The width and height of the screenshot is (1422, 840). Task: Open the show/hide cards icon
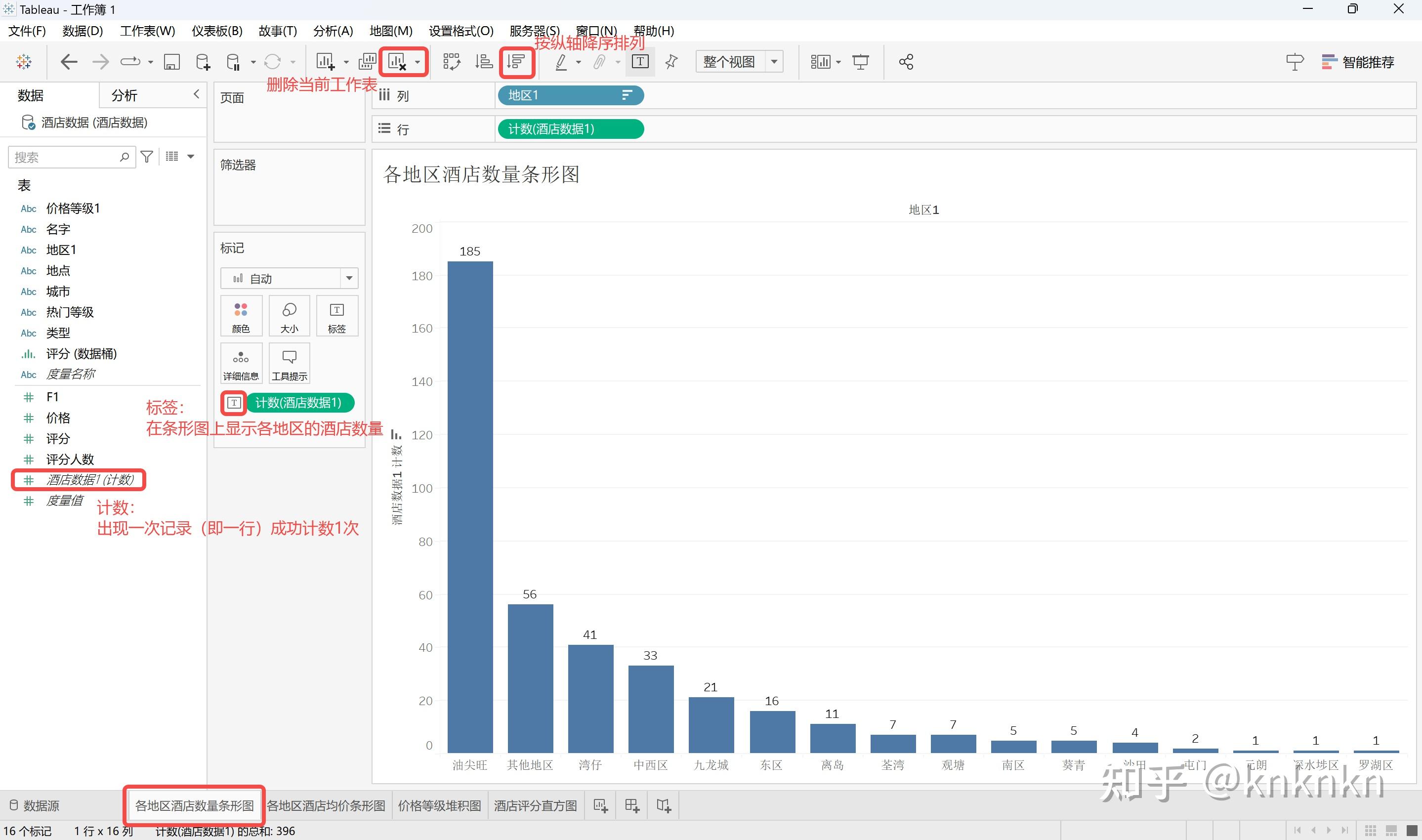(820, 62)
